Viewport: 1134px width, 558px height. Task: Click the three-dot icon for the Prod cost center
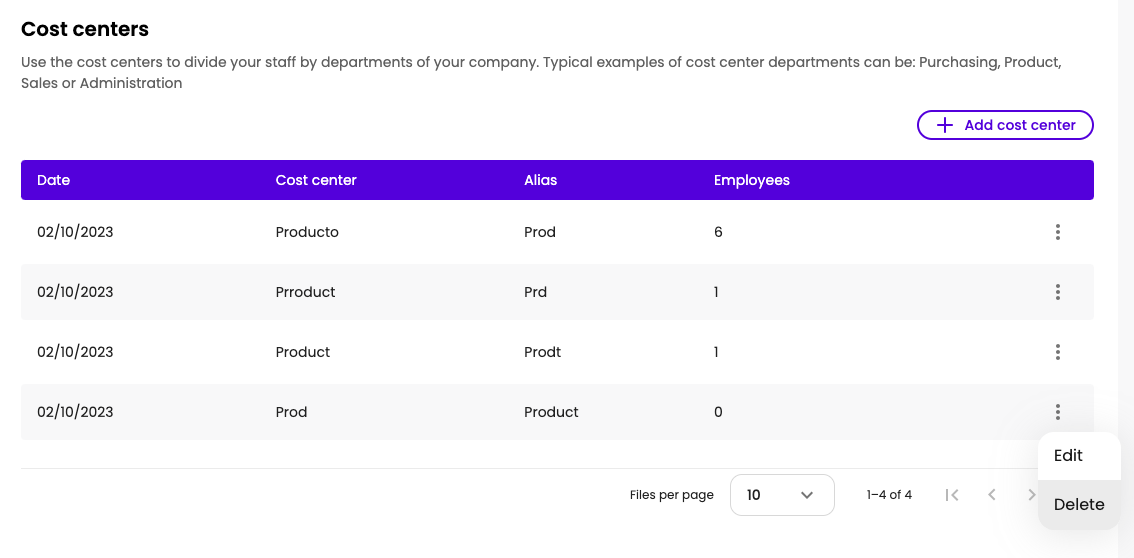pyautogui.click(x=1057, y=412)
